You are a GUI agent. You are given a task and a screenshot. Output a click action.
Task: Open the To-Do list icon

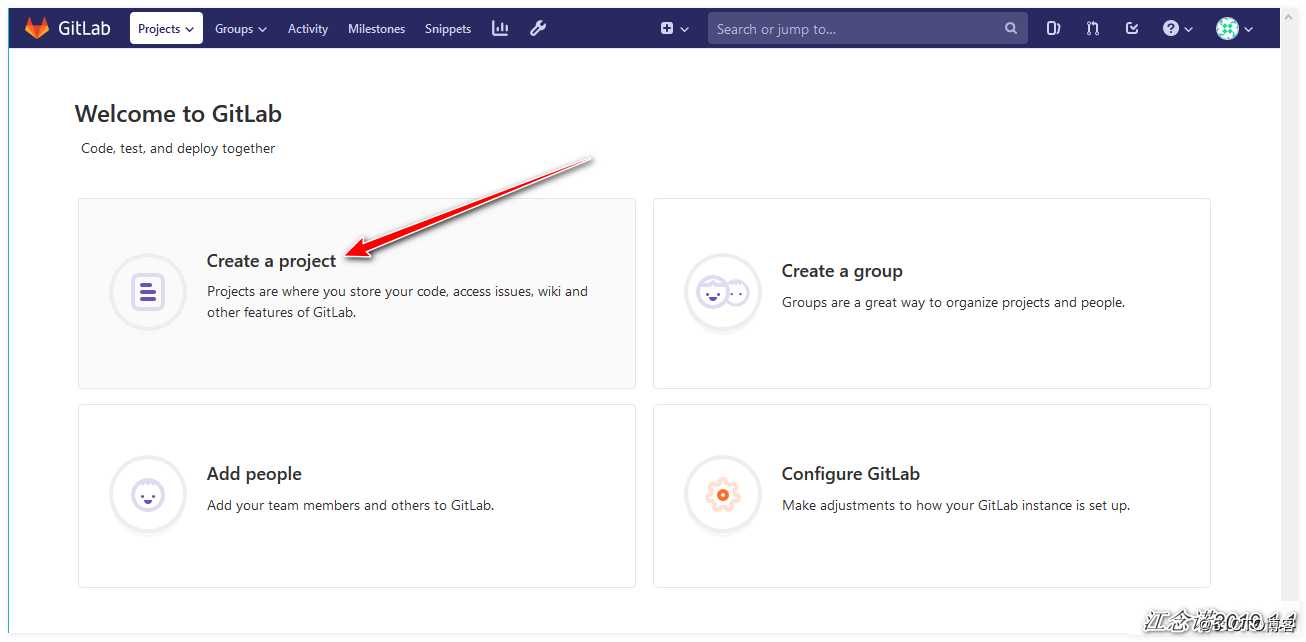coord(1132,29)
